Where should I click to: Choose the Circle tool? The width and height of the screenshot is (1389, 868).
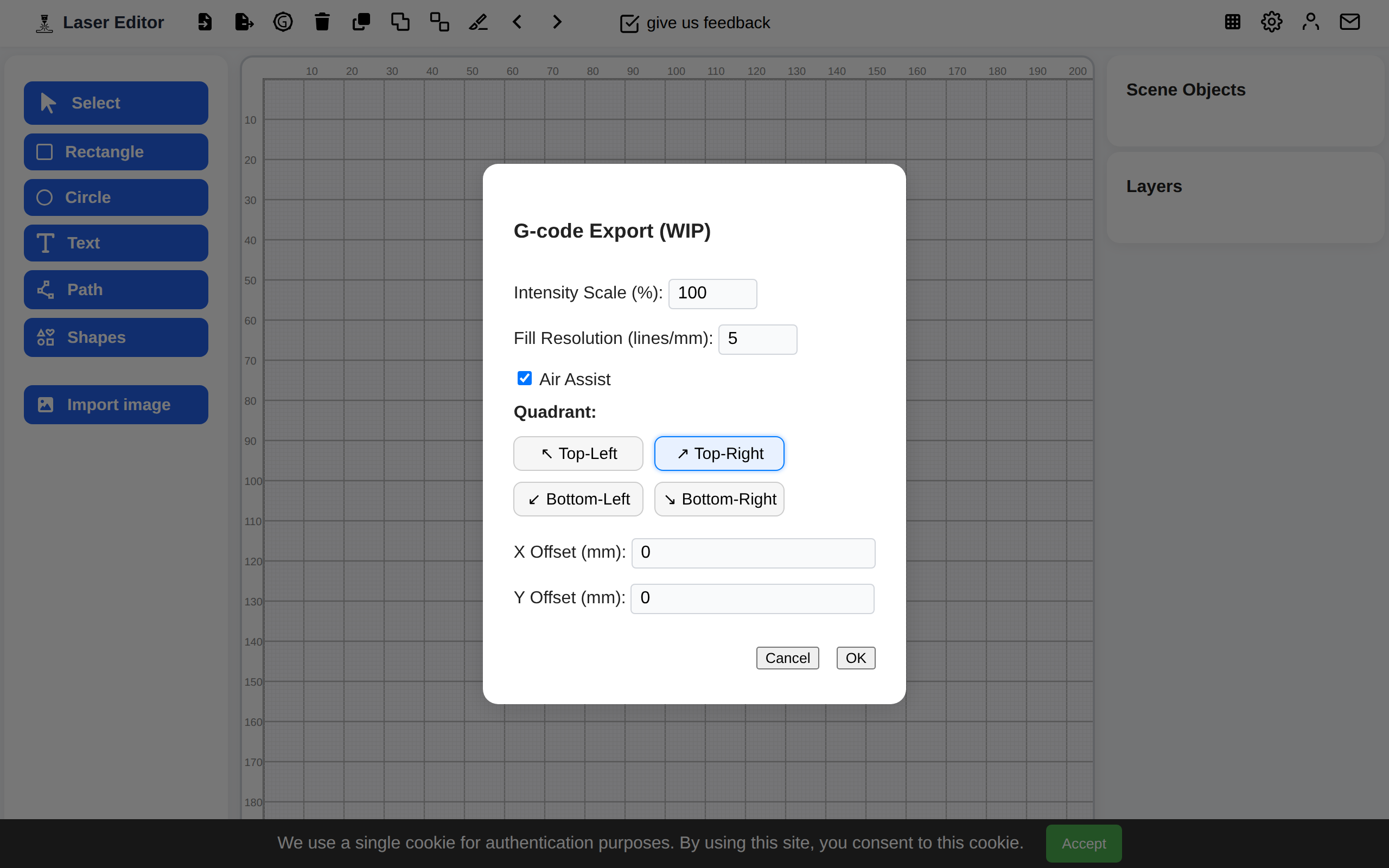(x=116, y=197)
